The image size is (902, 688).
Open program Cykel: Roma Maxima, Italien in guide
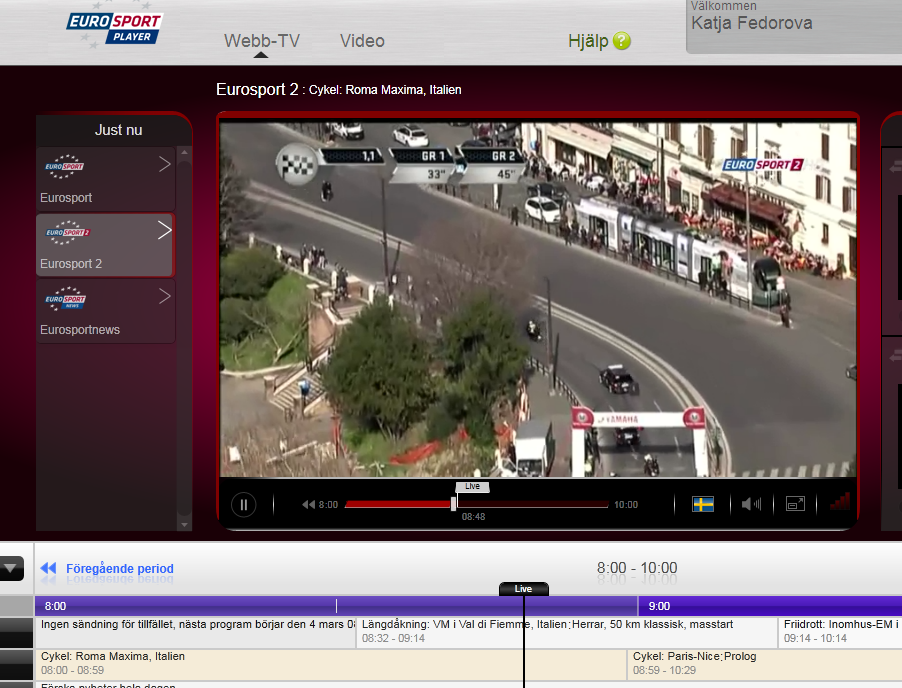point(331,663)
